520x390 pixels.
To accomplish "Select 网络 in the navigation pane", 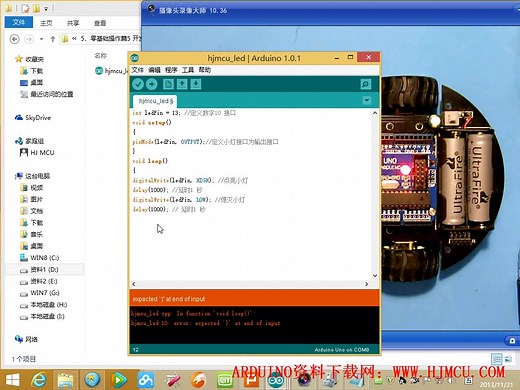I will 31,339.
